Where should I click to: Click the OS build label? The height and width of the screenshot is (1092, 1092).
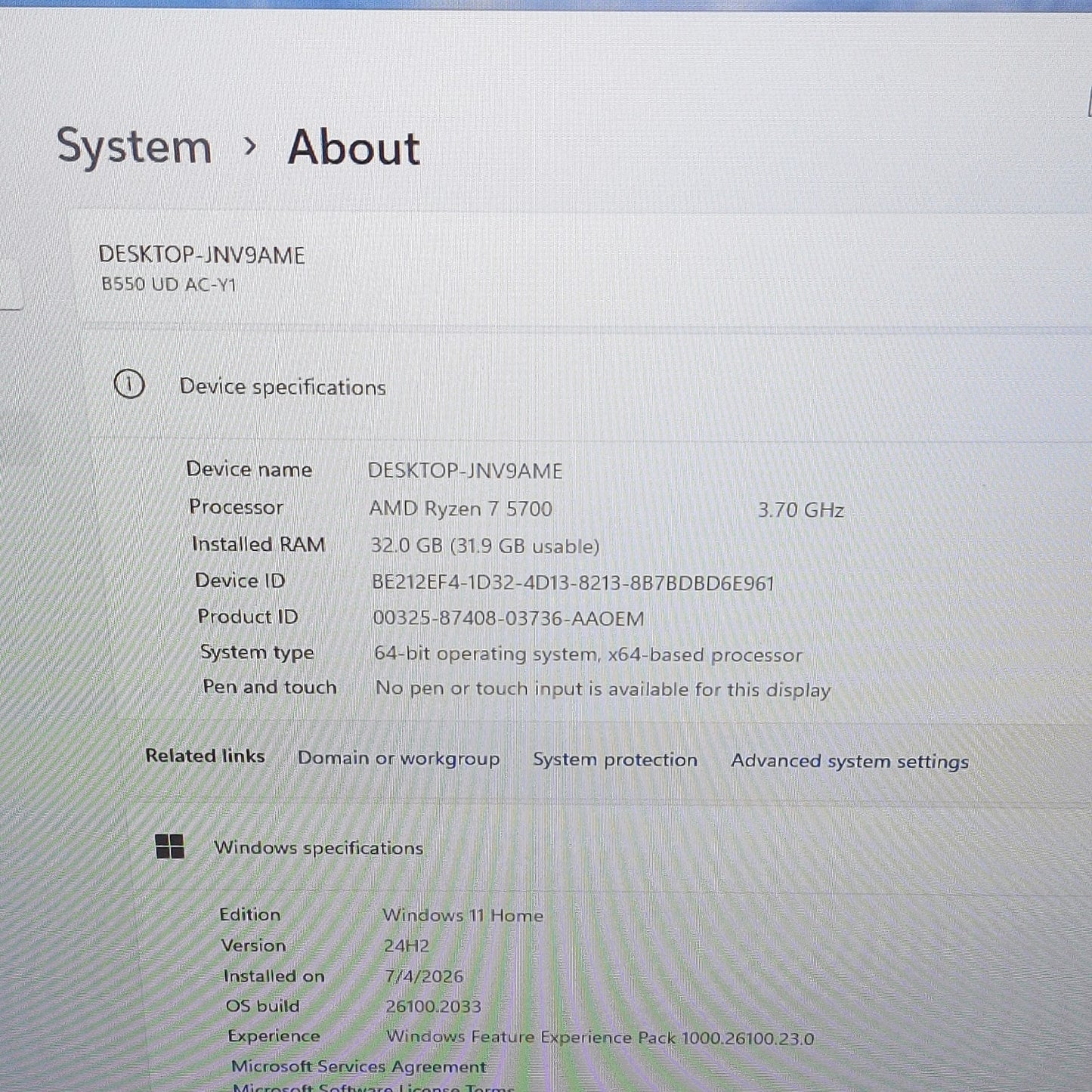(x=263, y=1006)
